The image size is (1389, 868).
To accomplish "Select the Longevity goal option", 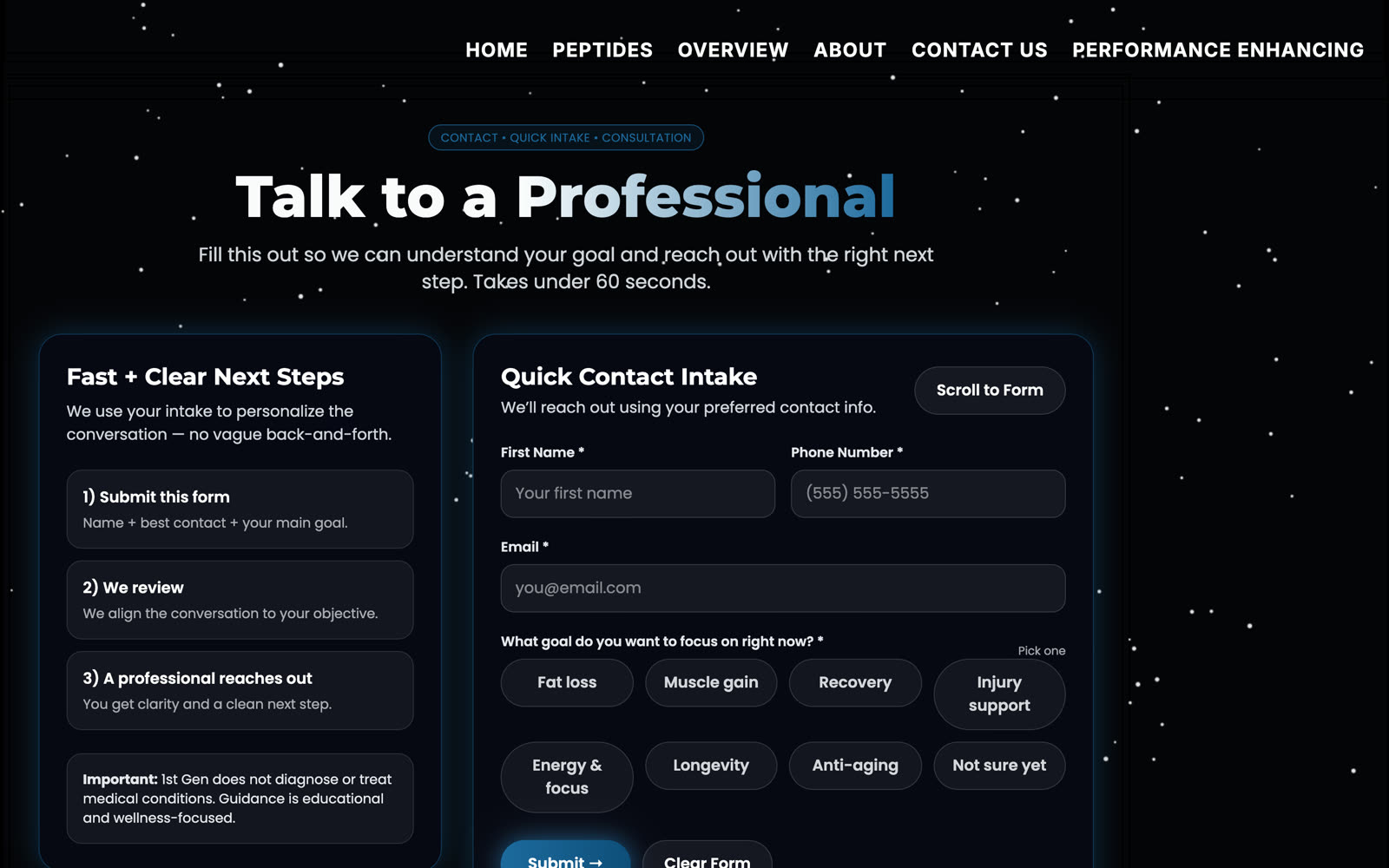I will pyautogui.click(x=711, y=766).
